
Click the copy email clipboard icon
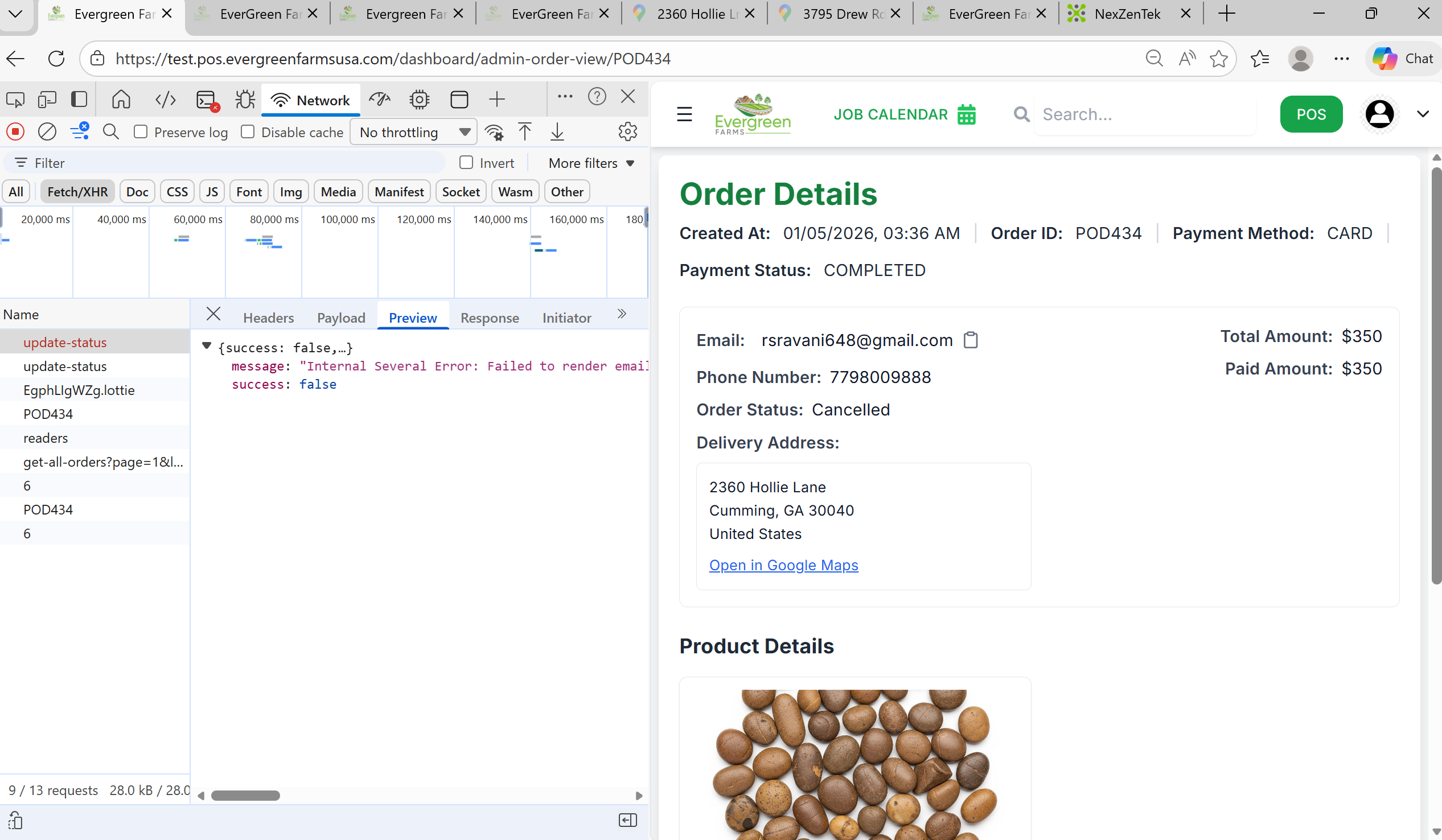(x=971, y=340)
